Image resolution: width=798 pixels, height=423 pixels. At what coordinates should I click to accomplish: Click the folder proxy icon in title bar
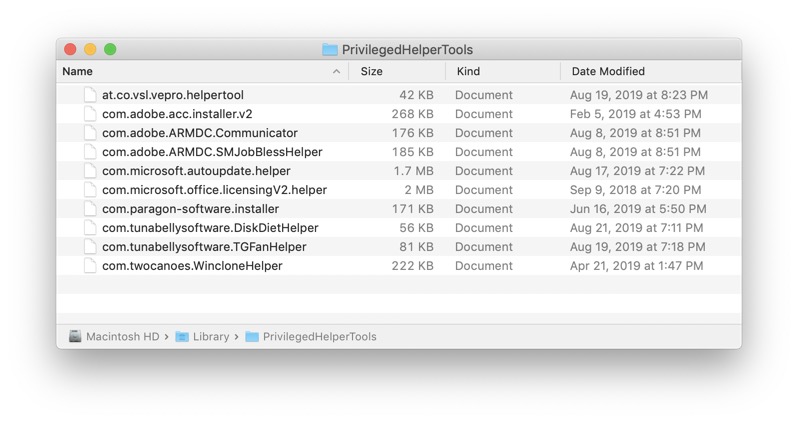(x=330, y=49)
